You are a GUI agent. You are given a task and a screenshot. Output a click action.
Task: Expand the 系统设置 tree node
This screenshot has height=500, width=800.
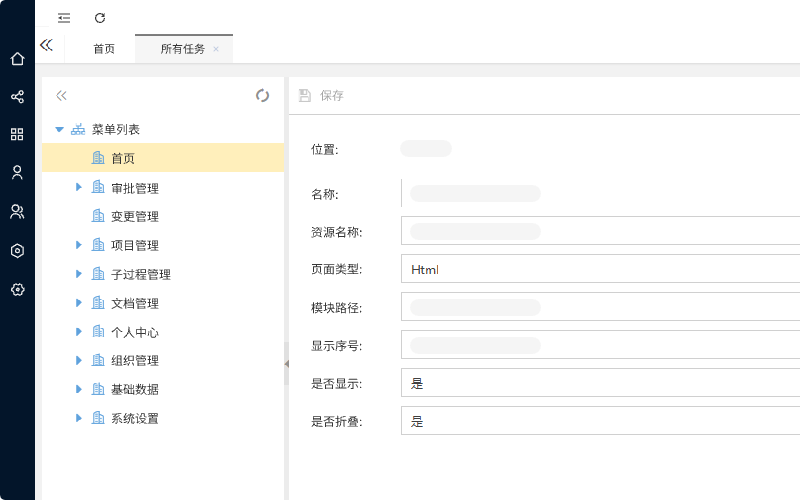click(79, 418)
